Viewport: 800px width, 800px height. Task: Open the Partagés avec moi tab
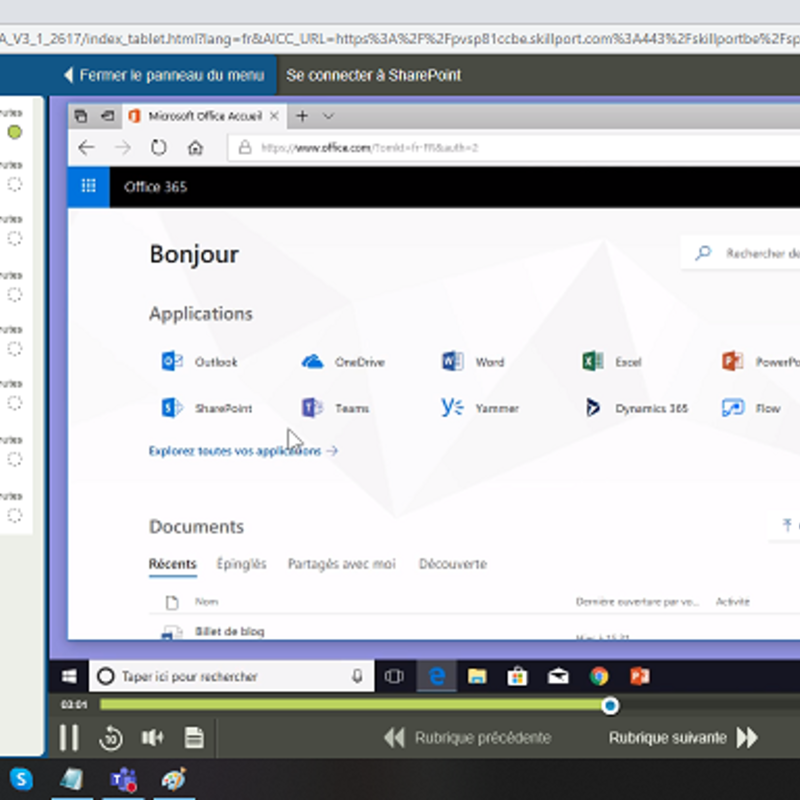tap(341, 564)
